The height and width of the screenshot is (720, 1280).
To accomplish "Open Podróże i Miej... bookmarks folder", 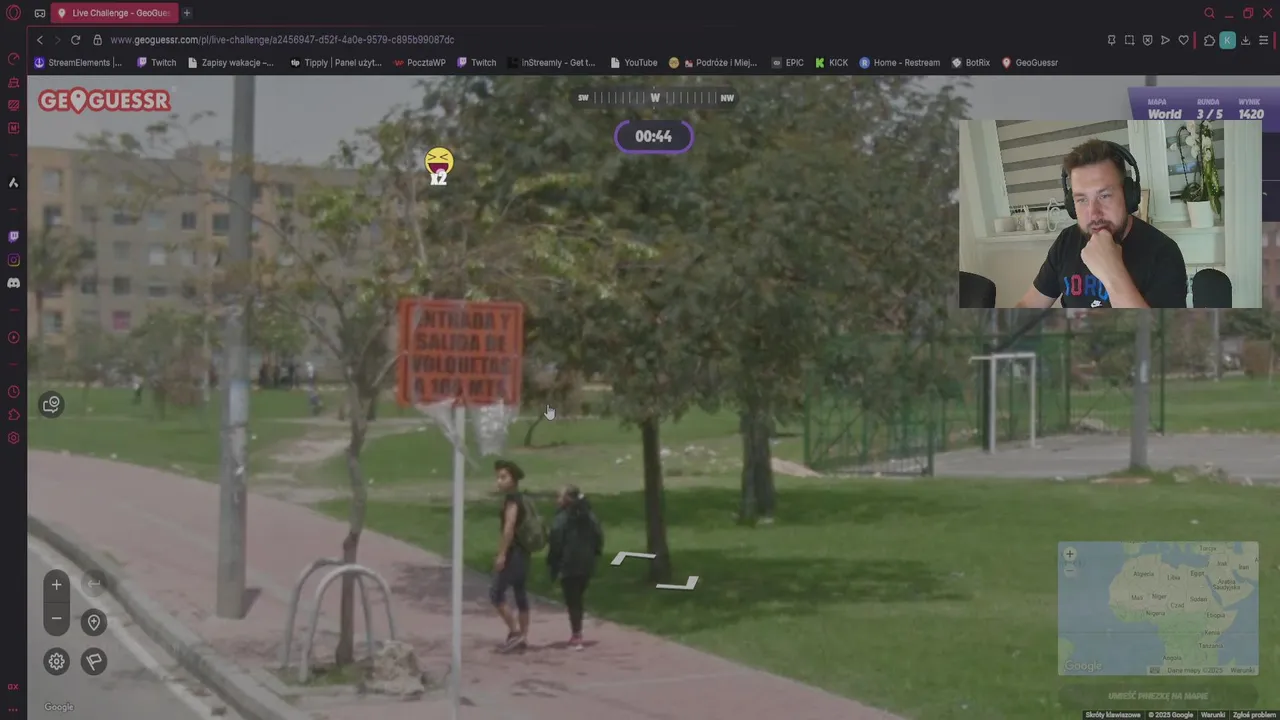I will coord(713,62).
